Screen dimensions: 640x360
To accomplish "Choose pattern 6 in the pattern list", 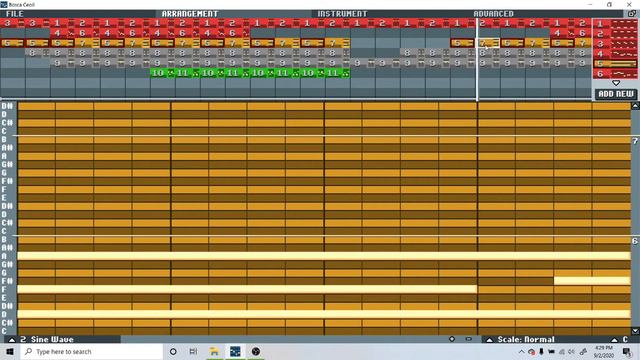I will [x=615, y=74].
